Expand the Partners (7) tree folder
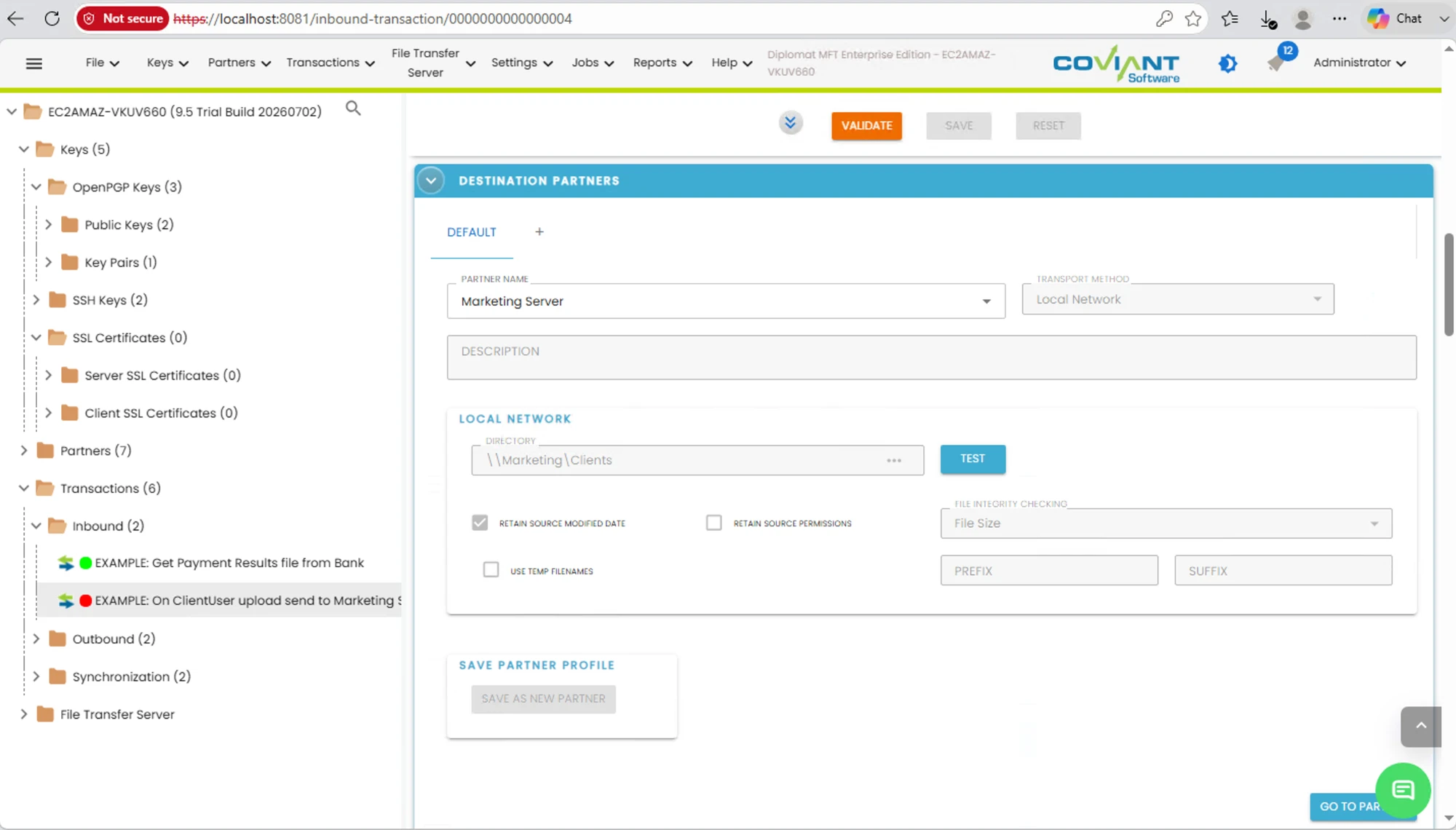Screen dimensions: 1456x830 pos(24,451)
